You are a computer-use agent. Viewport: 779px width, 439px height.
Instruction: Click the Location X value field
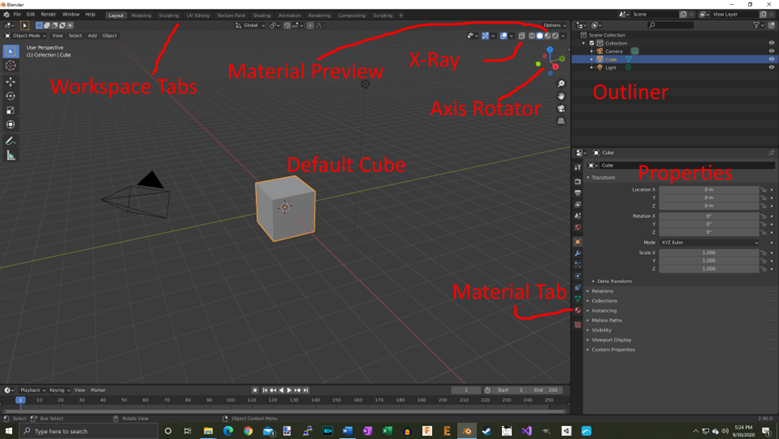click(x=708, y=189)
